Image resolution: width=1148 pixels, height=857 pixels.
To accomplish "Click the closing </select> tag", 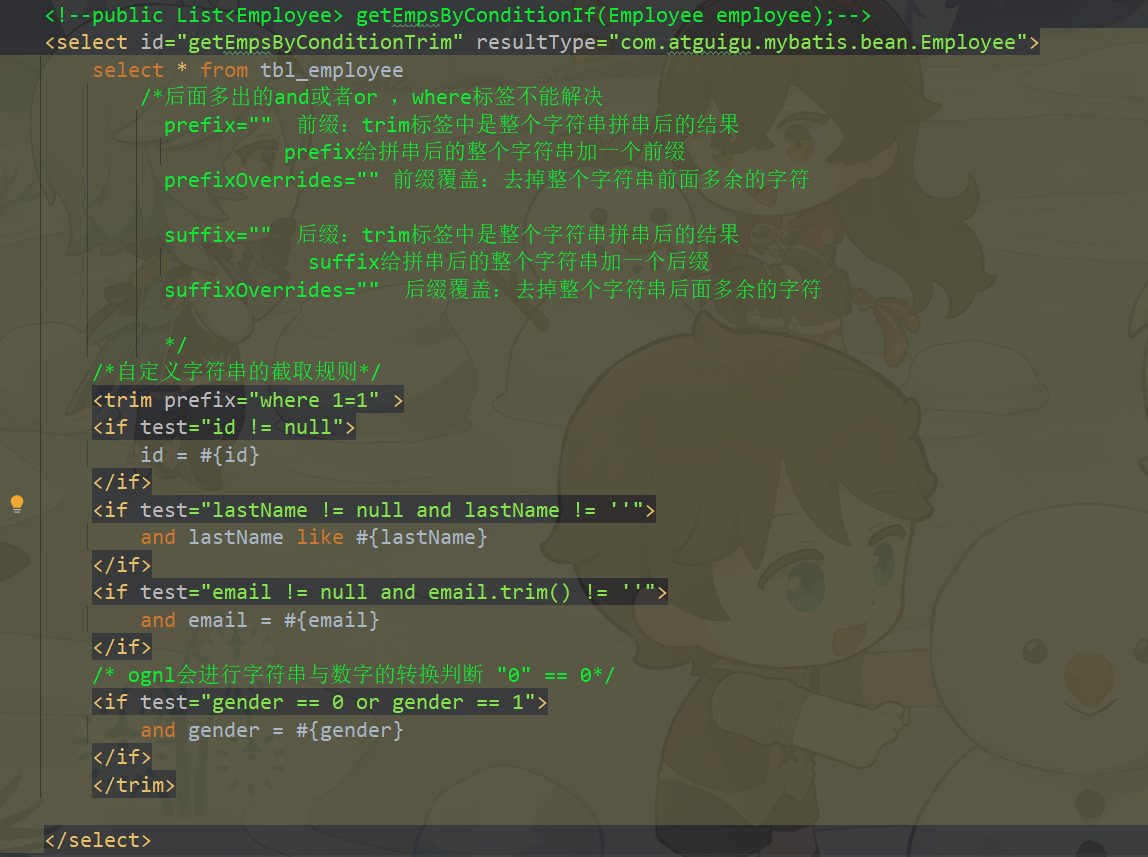I will pos(98,840).
